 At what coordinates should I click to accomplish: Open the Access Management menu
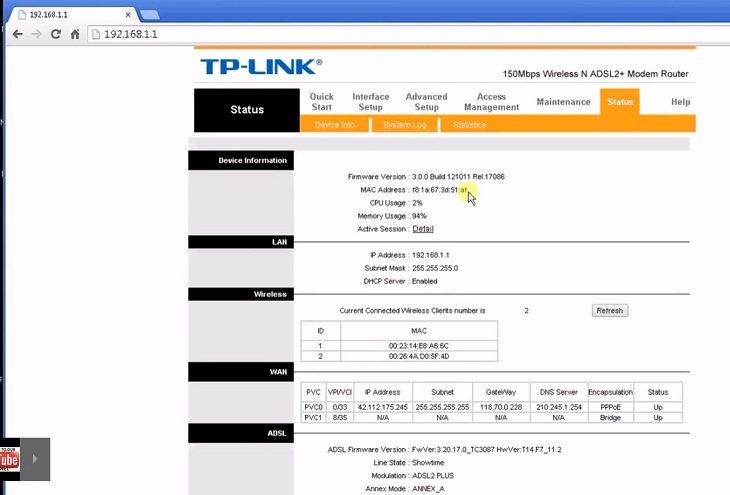[491, 102]
